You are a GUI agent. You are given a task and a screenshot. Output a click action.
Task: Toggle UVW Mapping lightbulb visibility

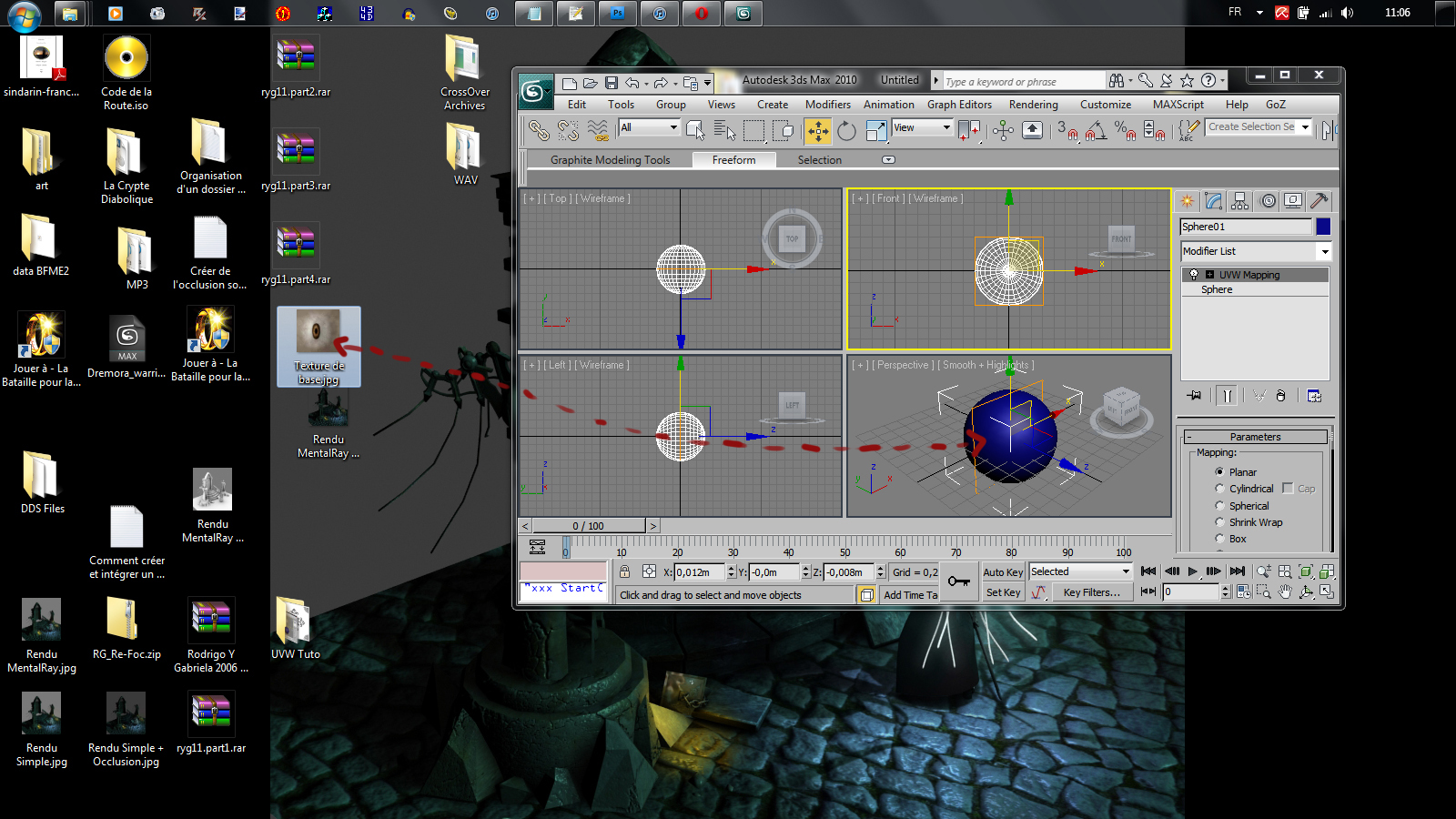click(x=1194, y=275)
